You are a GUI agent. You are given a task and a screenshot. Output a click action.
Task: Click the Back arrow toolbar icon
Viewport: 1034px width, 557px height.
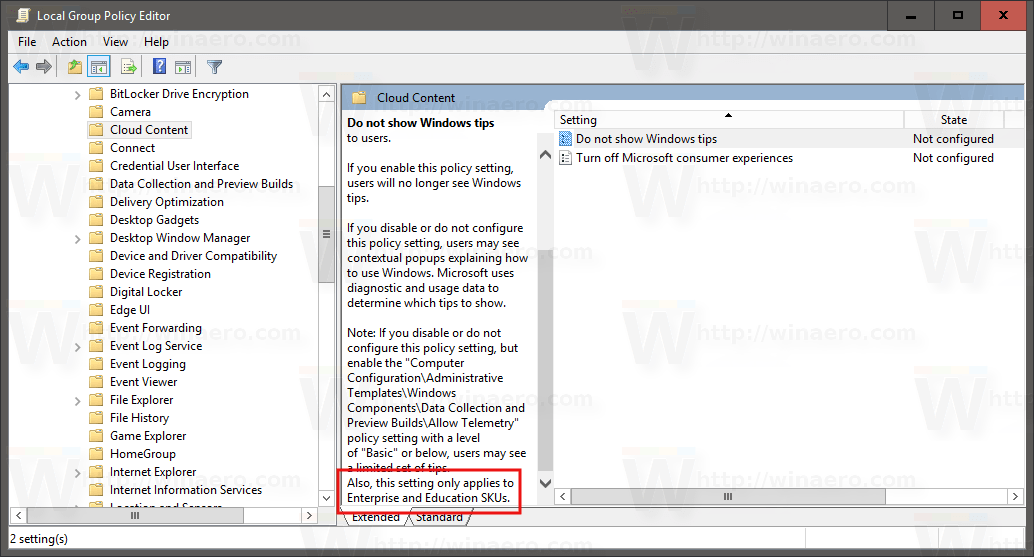(x=21, y=67)
